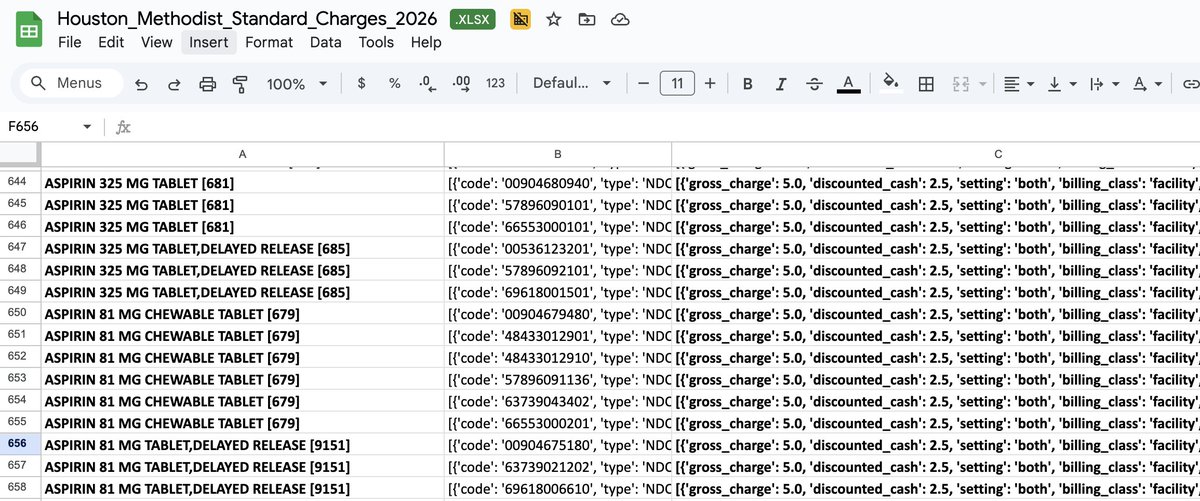This screenshot has height=501, width=1200.
Task: Open the zoom 100% dropdown
Action: [295, 84]
